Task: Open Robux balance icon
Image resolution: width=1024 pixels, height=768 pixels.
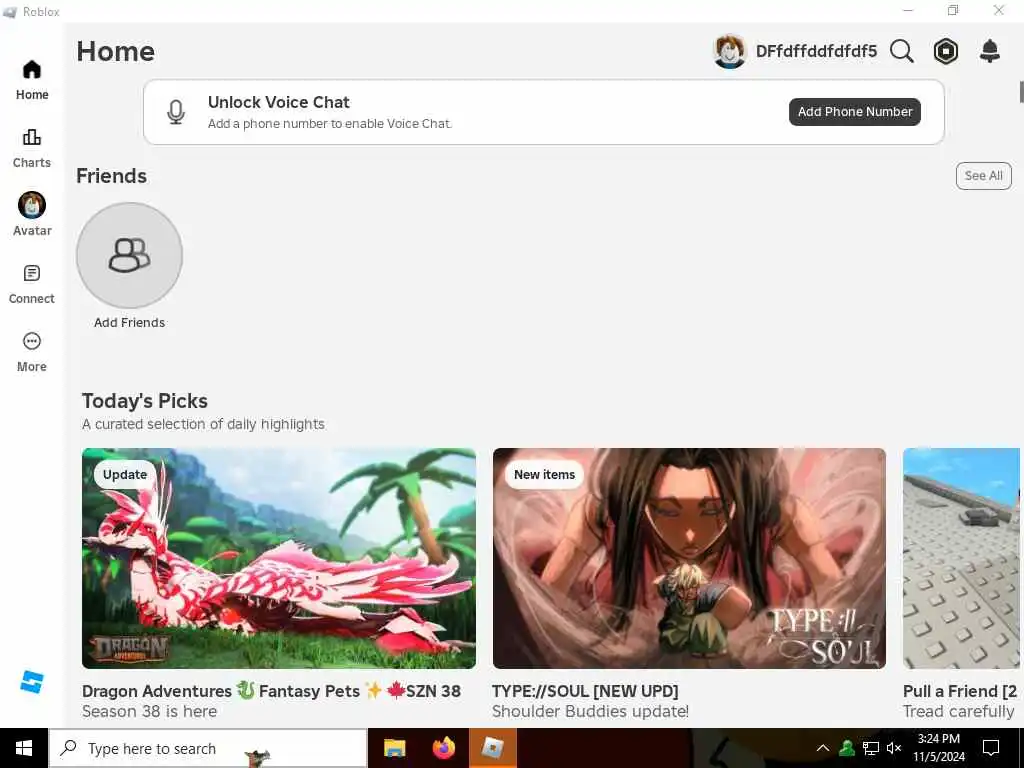Action: [946, 51]
